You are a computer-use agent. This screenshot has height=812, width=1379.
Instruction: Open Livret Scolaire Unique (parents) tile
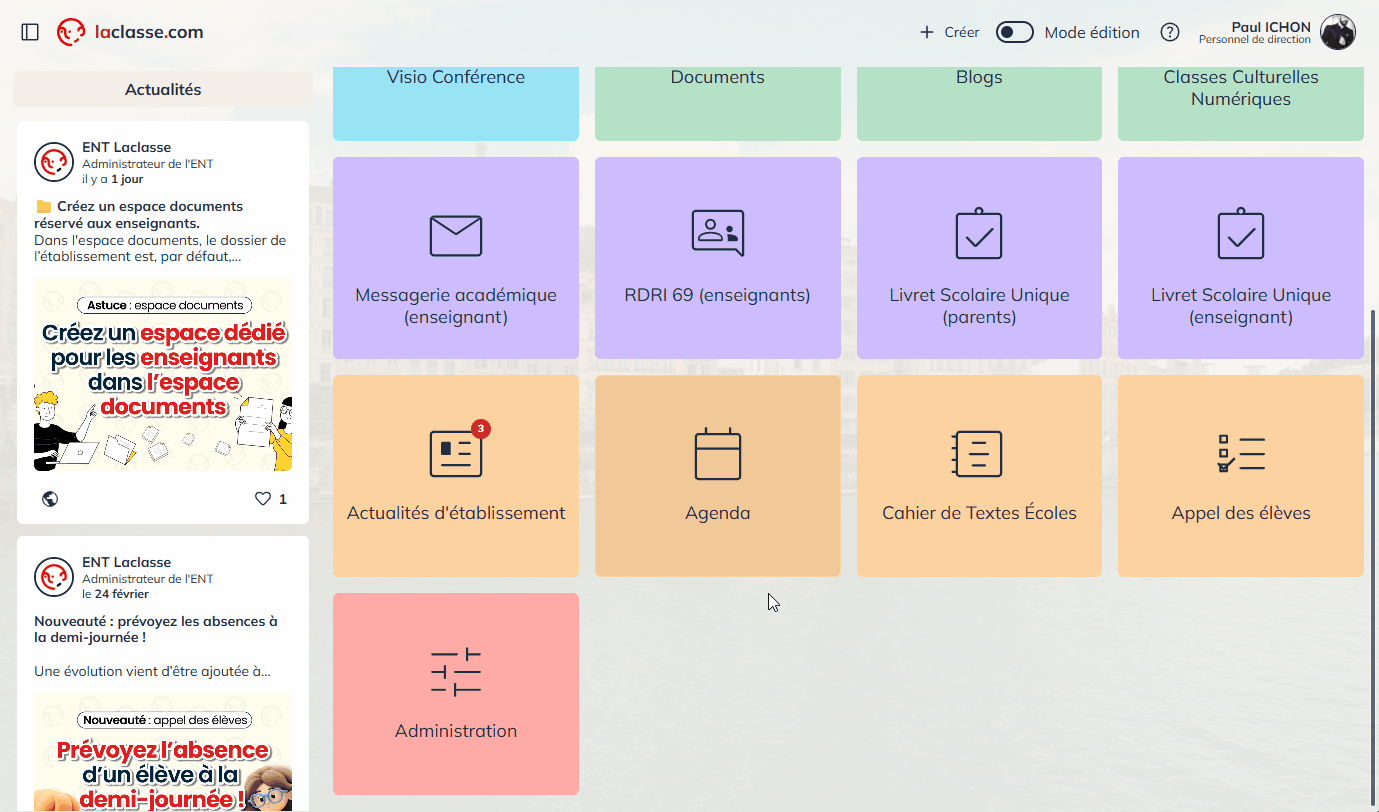click(978, 258)
